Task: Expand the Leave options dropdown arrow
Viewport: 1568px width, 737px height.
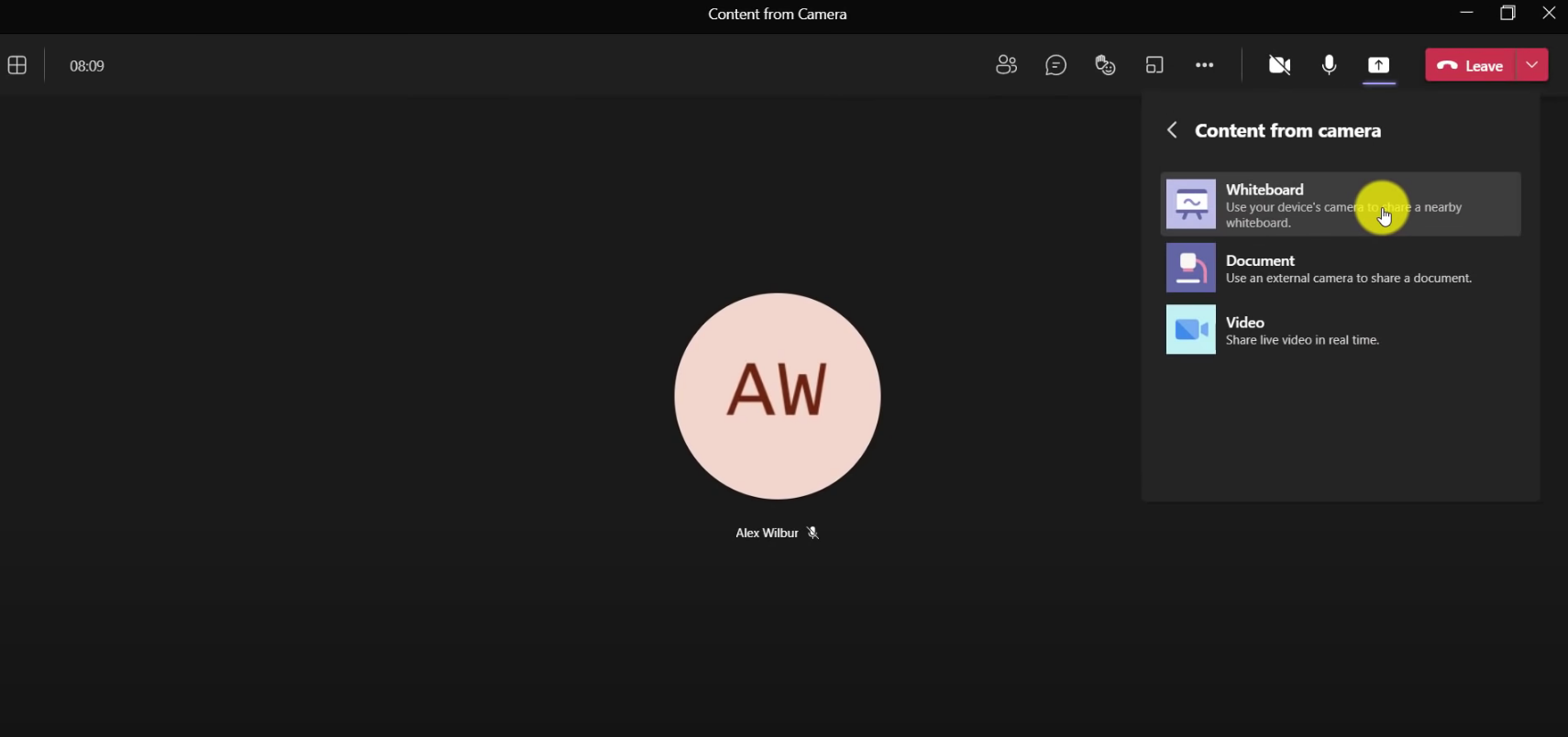Action: (1532, 65)
